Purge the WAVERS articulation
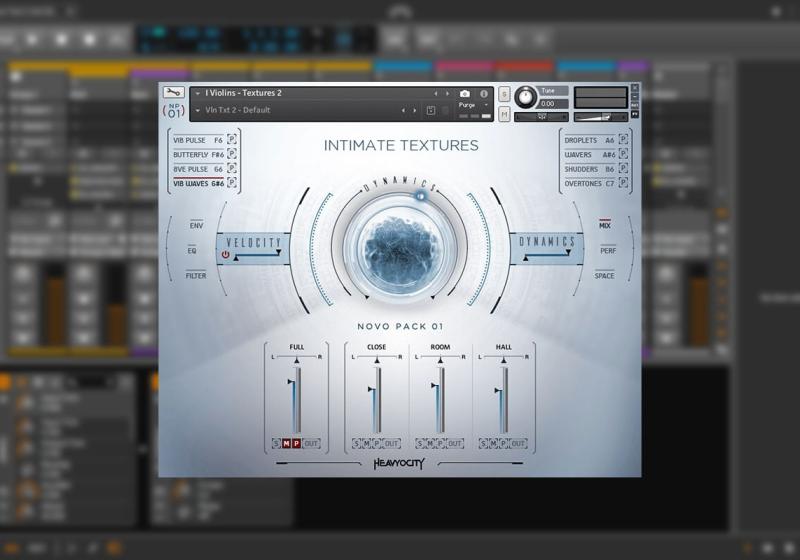This screenshot has height=560, width=800. pyautogui.click(x=623, y=154)
